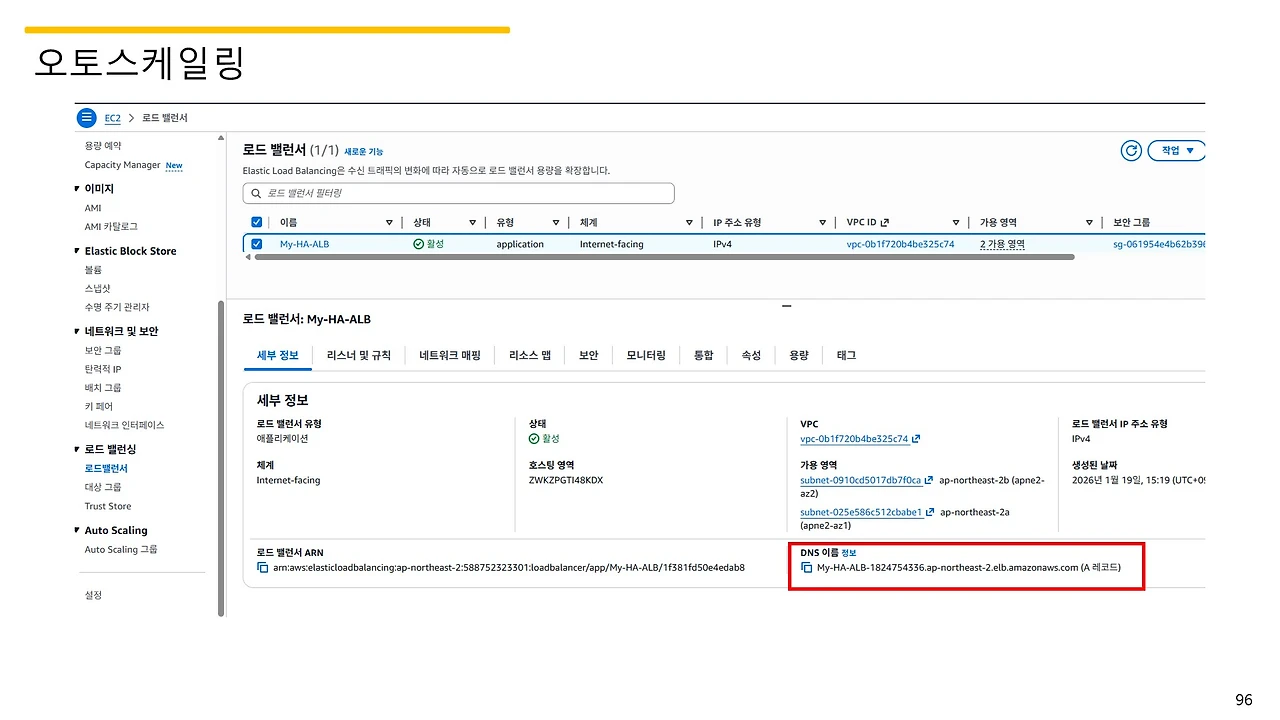This screenshot has height=720, width=1280.
Task: Switch to the 세부 정보 tab
Action: click(277, 355)
